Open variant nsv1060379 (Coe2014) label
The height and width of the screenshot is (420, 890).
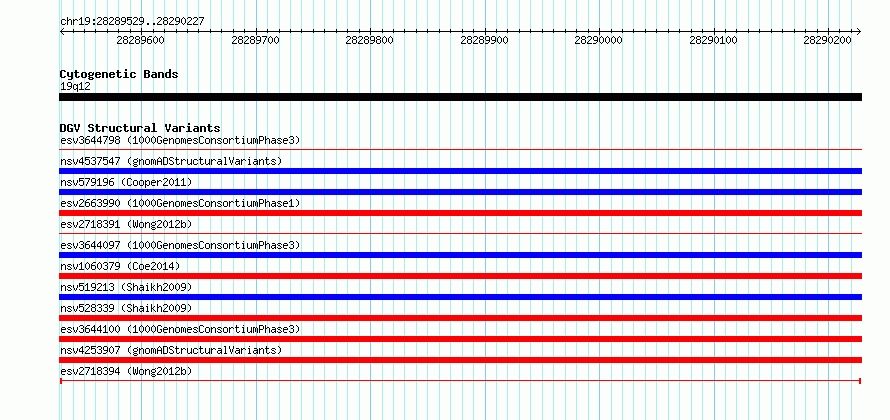point(120,266)
